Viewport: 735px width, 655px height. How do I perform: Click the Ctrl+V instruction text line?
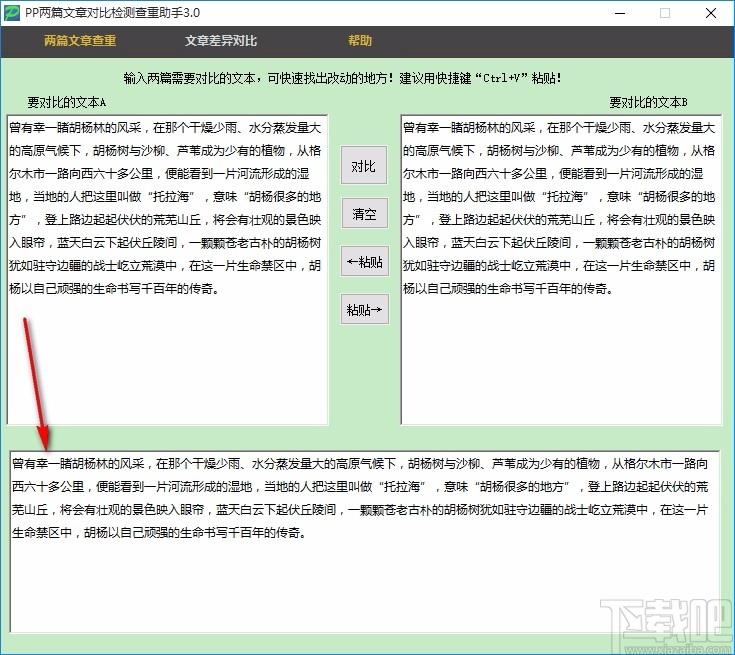[x=368, y=78]
